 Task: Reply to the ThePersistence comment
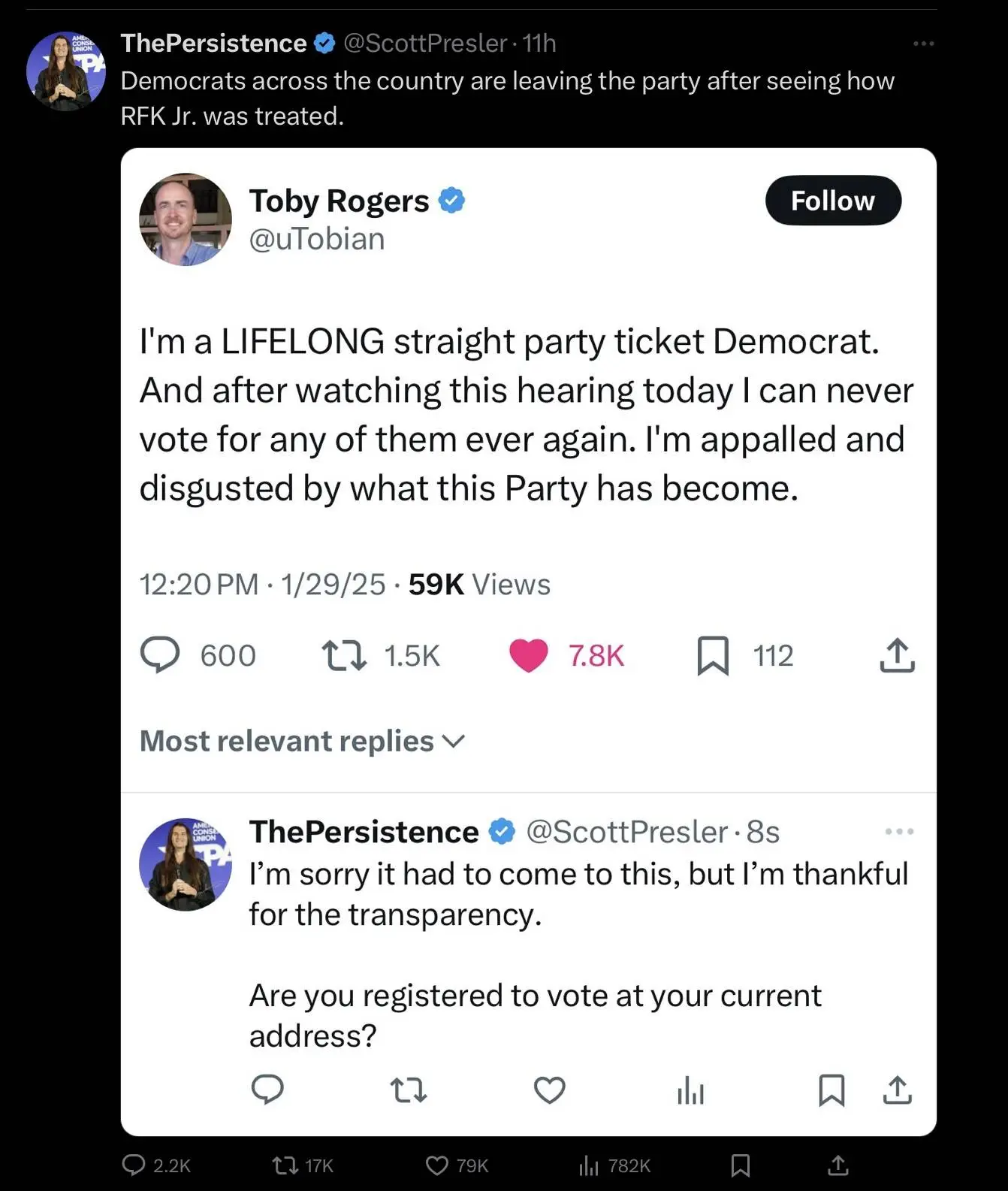point(267,1090)
